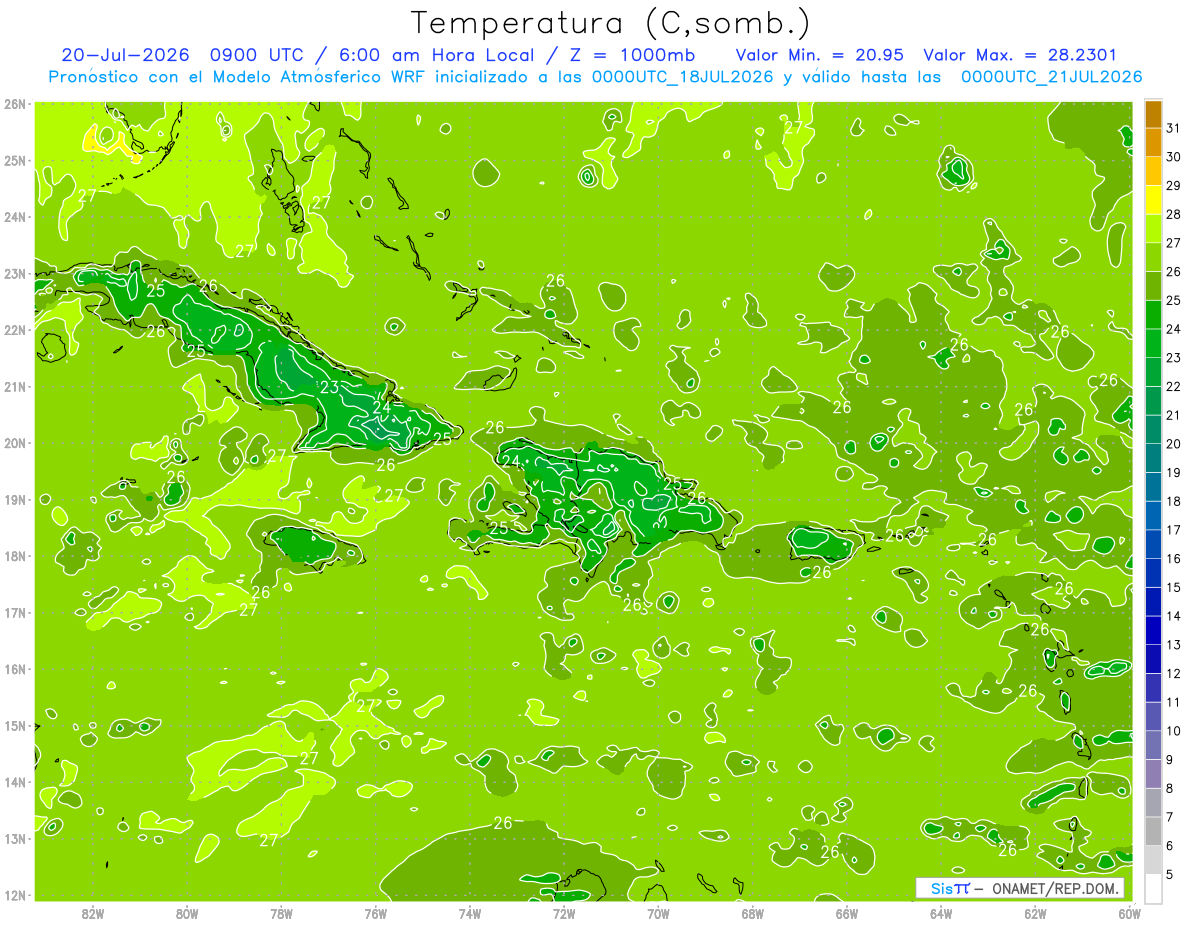Click the white swatch below 5

click(x=1153, y=888)
